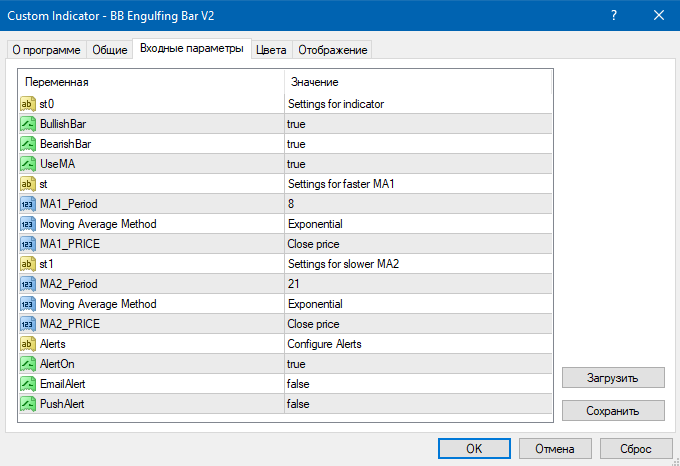This screenshot has height=466, width=680.
Task: Click the string icon of the st row
Action: [28, 184]
